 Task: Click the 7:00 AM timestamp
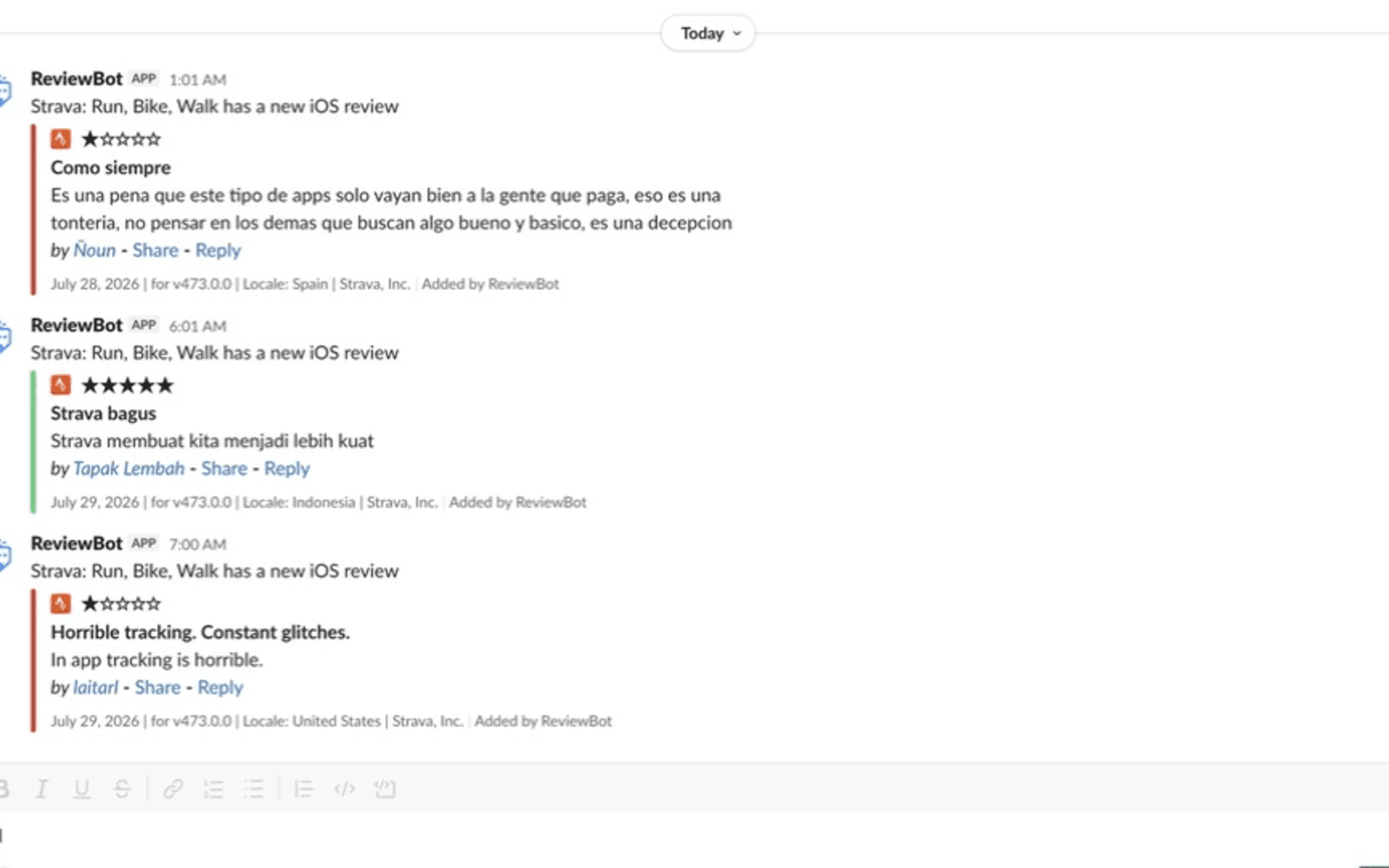[x=197, y=544]
